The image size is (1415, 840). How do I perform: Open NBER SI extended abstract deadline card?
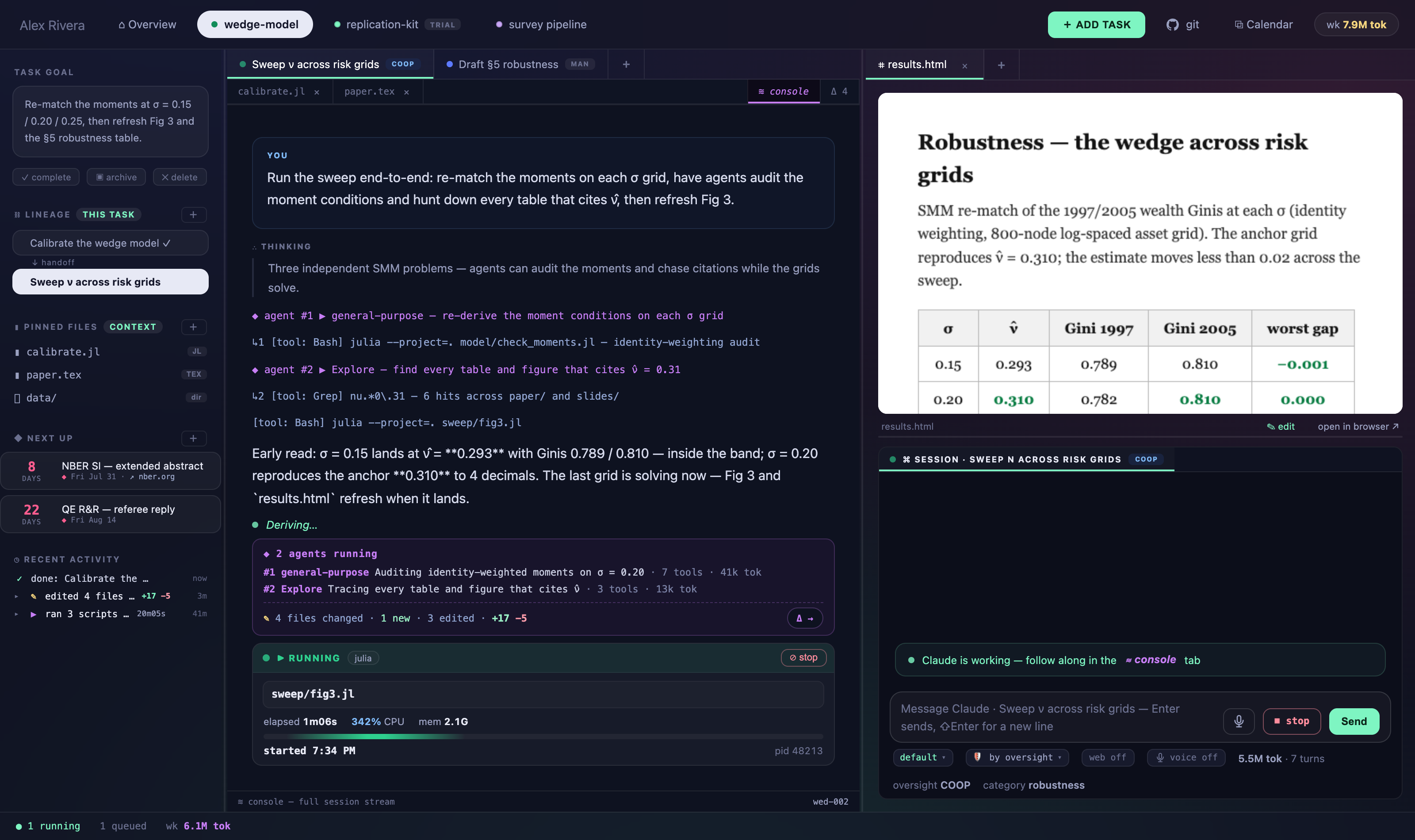pyautogui.click(x=111, y=470)
